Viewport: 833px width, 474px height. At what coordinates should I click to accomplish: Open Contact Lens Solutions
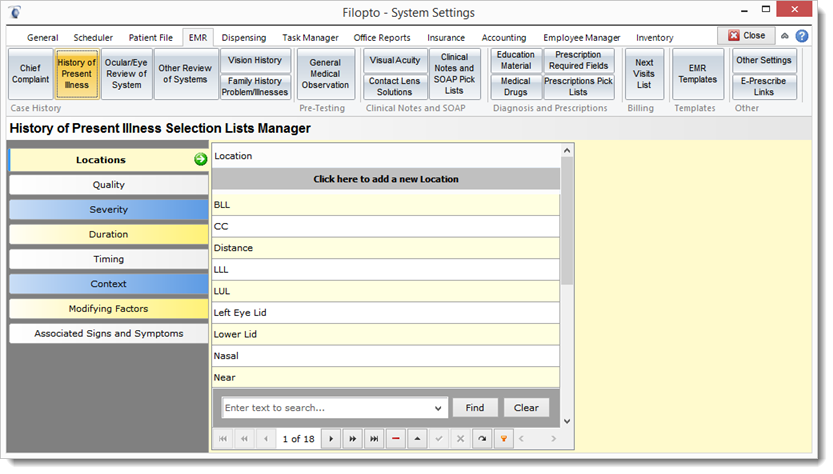pos(395,87)
